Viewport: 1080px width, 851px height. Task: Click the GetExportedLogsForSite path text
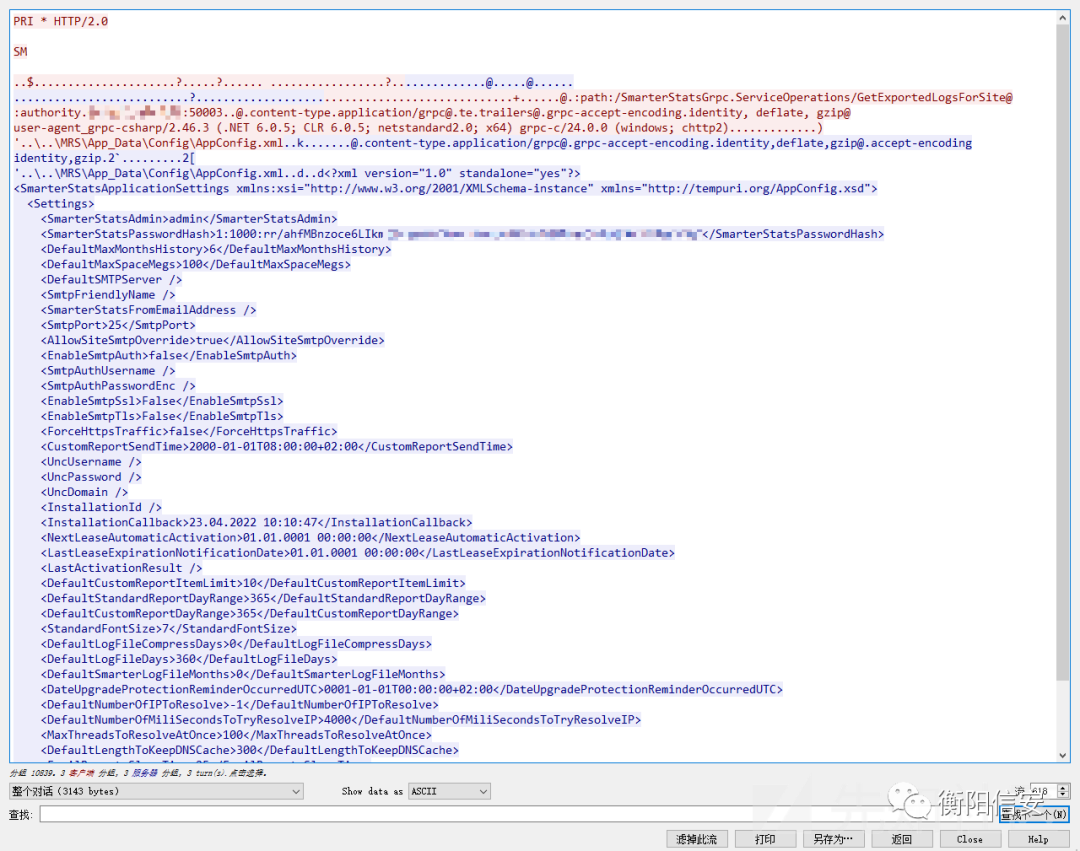tap(791, 98)
